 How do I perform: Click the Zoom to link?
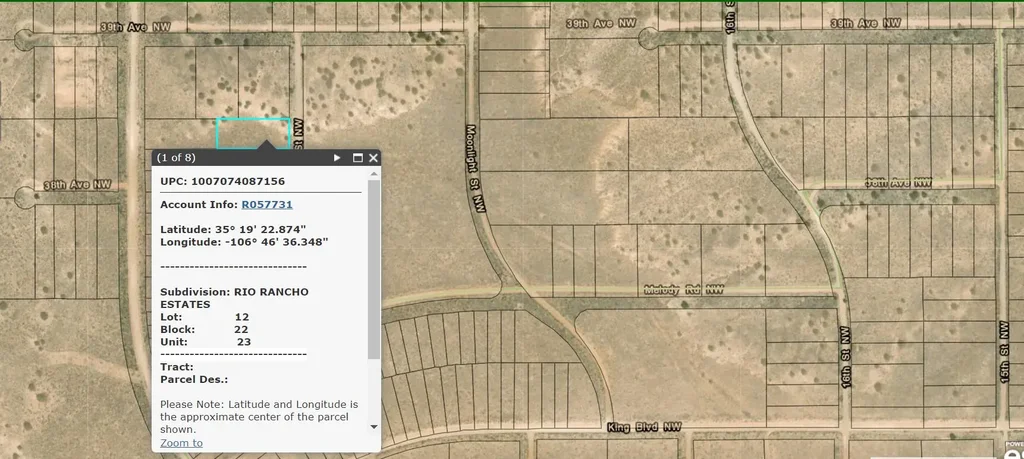click(x=181, y=443)
